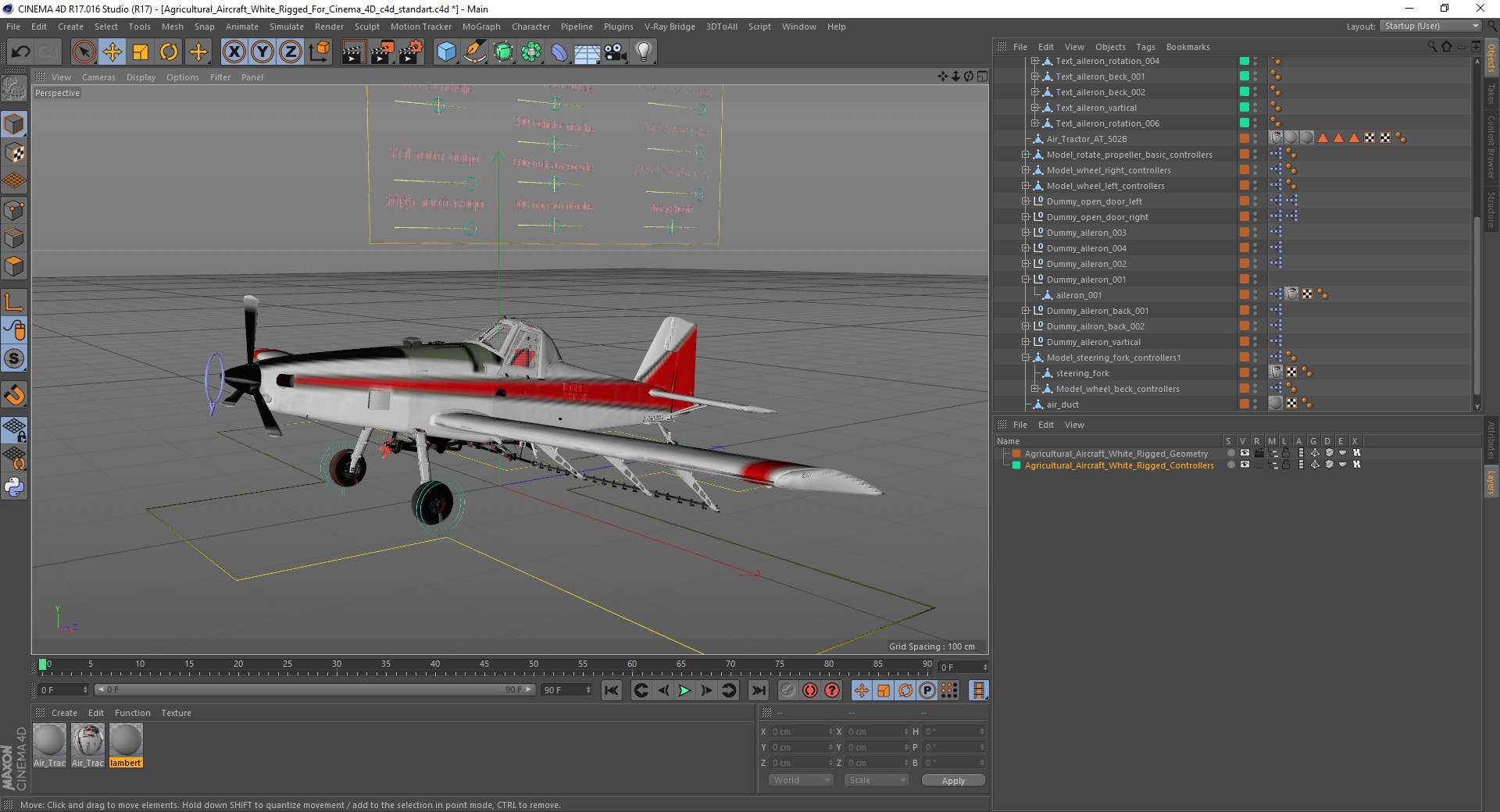Open Object Manager Tags menu
1500x812 pixels.
tap(1145, 47)
